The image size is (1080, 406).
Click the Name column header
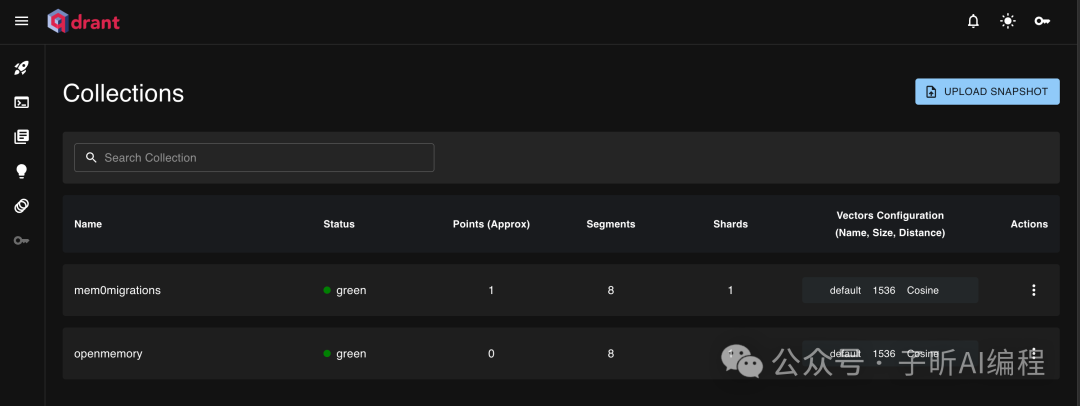pyautogui.click(x=88, y=224)
